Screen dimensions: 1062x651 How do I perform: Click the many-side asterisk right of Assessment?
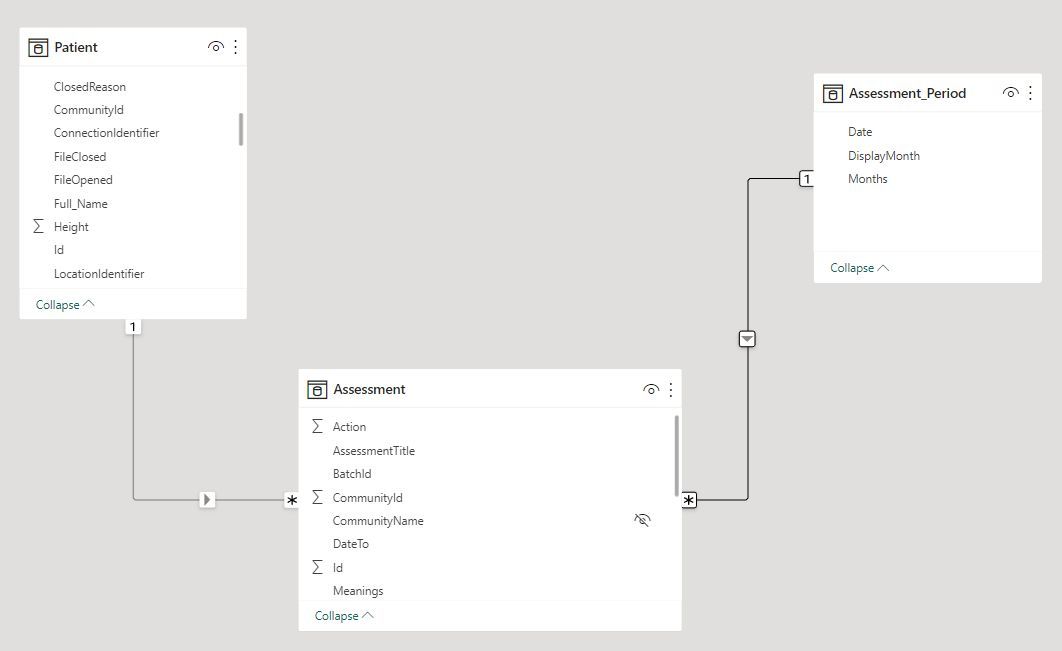pyautogui.click(x=689, y=501)
